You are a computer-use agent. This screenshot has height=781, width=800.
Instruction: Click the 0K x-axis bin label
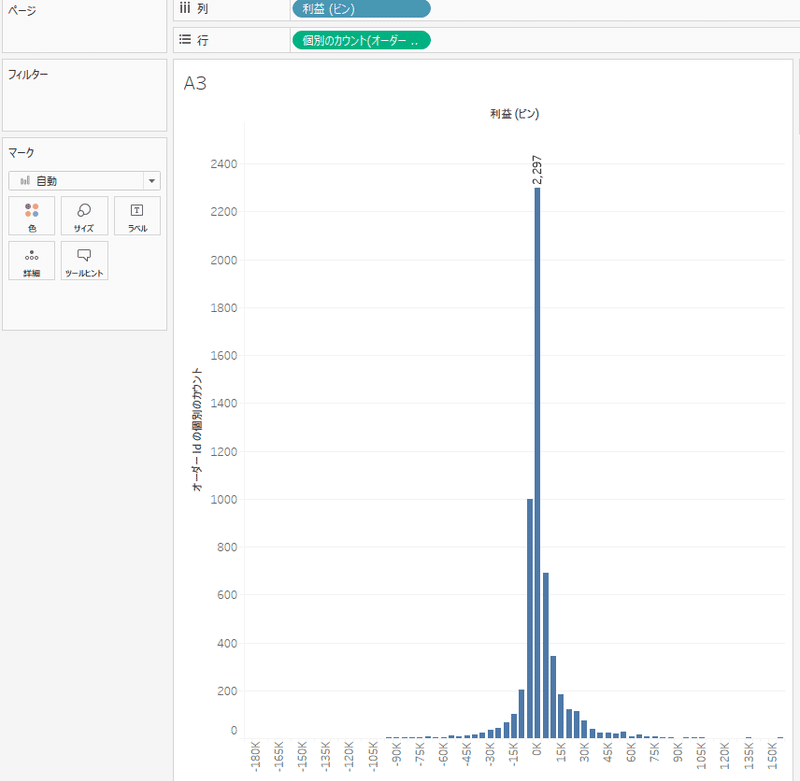click(x=537, y=749)
